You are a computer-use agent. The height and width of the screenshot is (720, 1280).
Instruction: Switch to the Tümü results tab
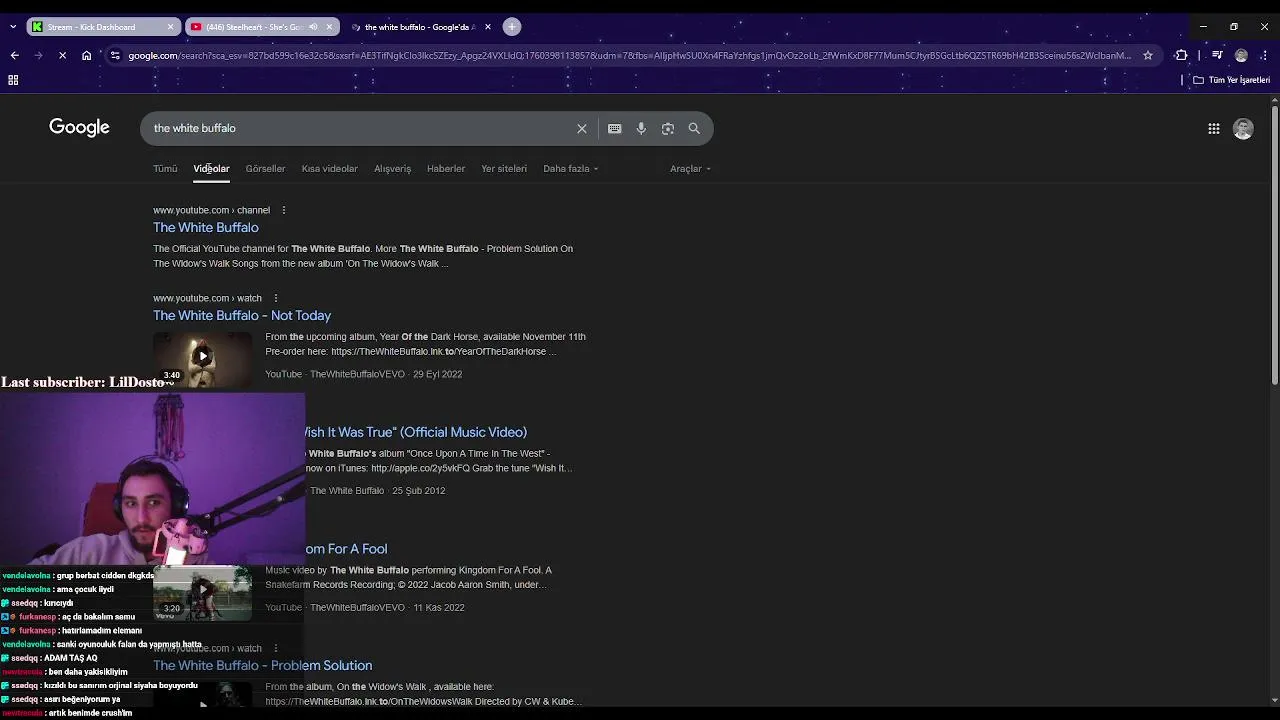coord(165,169)
